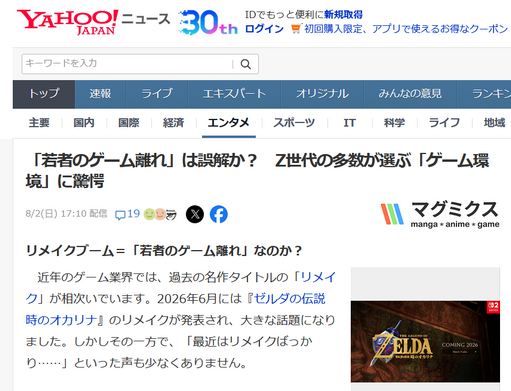Open the みんなの意見 tab

[x=410, y=94]
